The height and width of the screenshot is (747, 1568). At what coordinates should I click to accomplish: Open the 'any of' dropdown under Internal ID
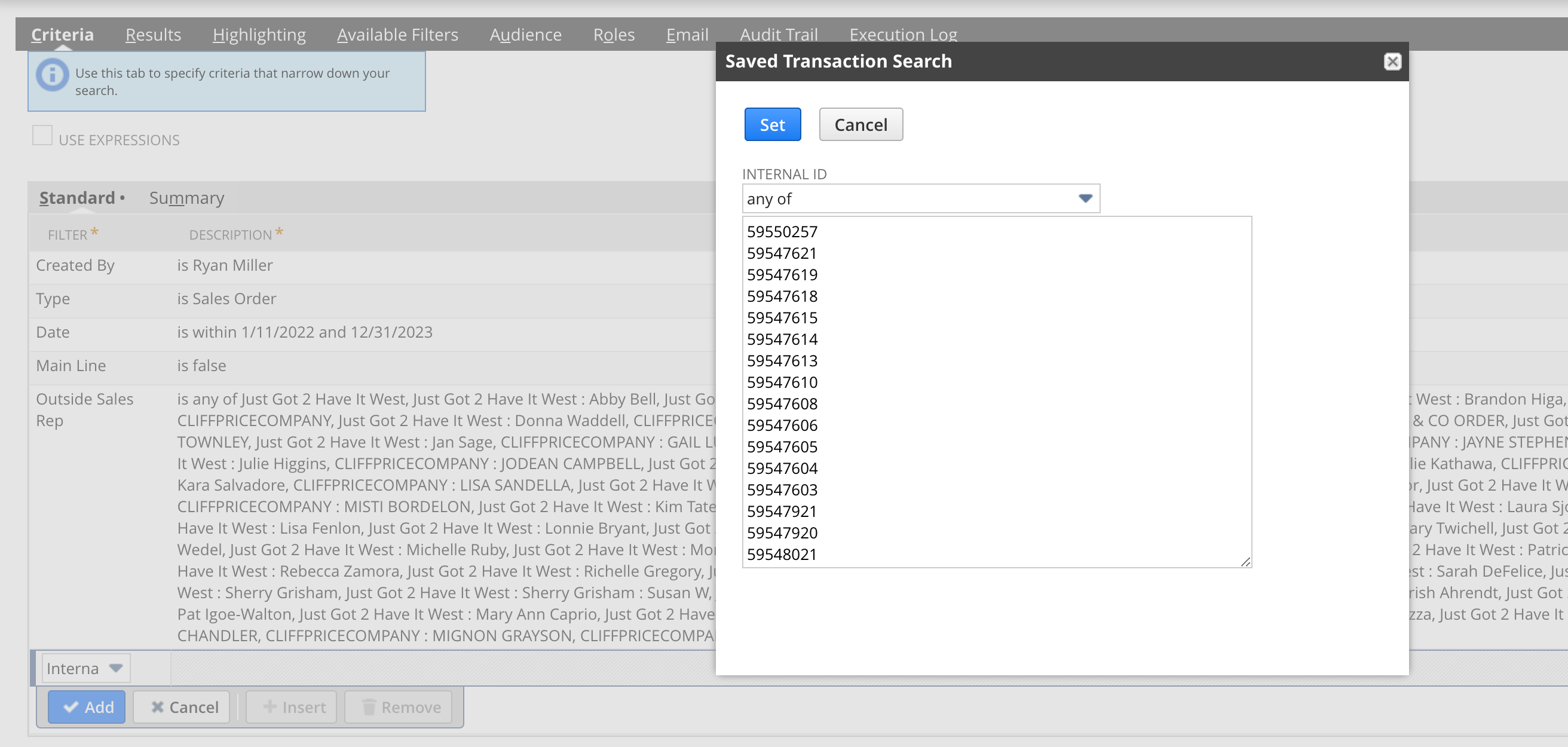click(1085, 198)
